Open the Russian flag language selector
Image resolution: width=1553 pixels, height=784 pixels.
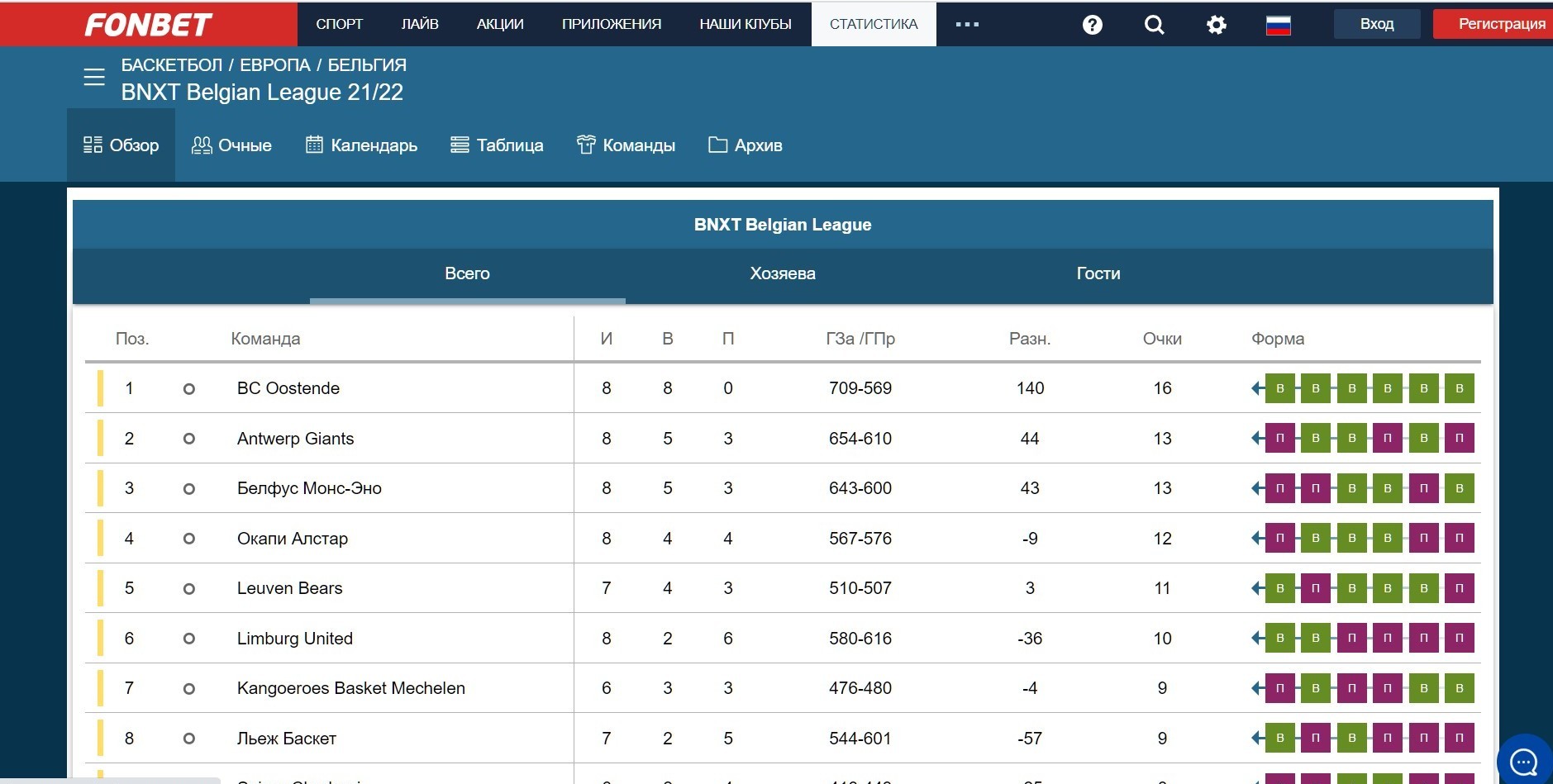click(1278, 26)
